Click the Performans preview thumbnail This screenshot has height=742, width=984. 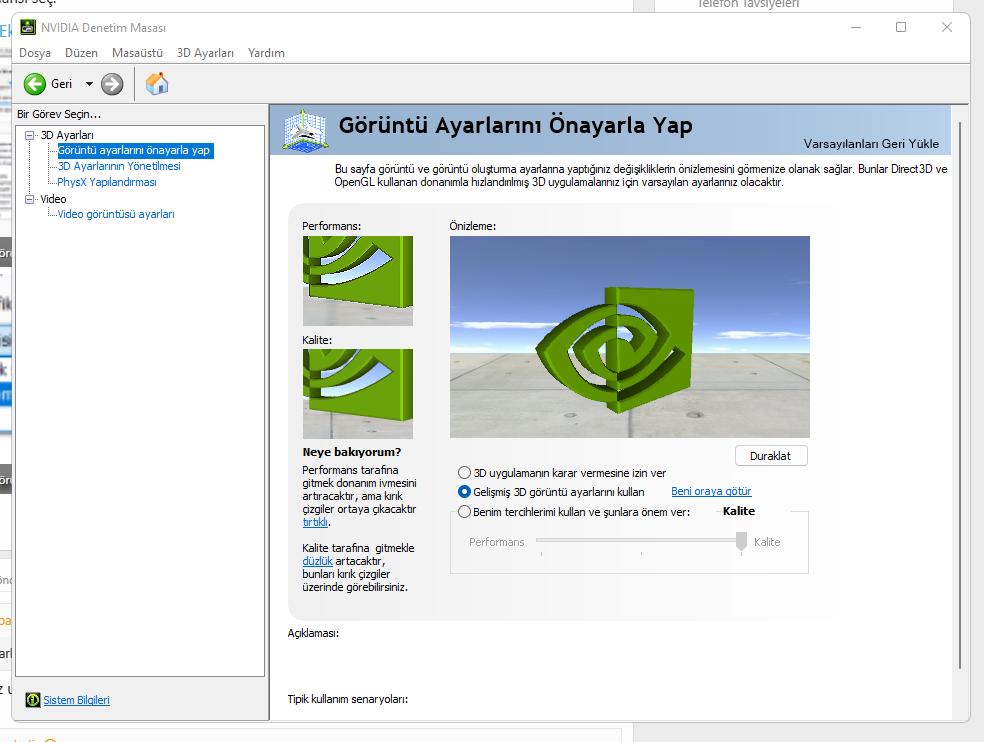tap(358, 281)
